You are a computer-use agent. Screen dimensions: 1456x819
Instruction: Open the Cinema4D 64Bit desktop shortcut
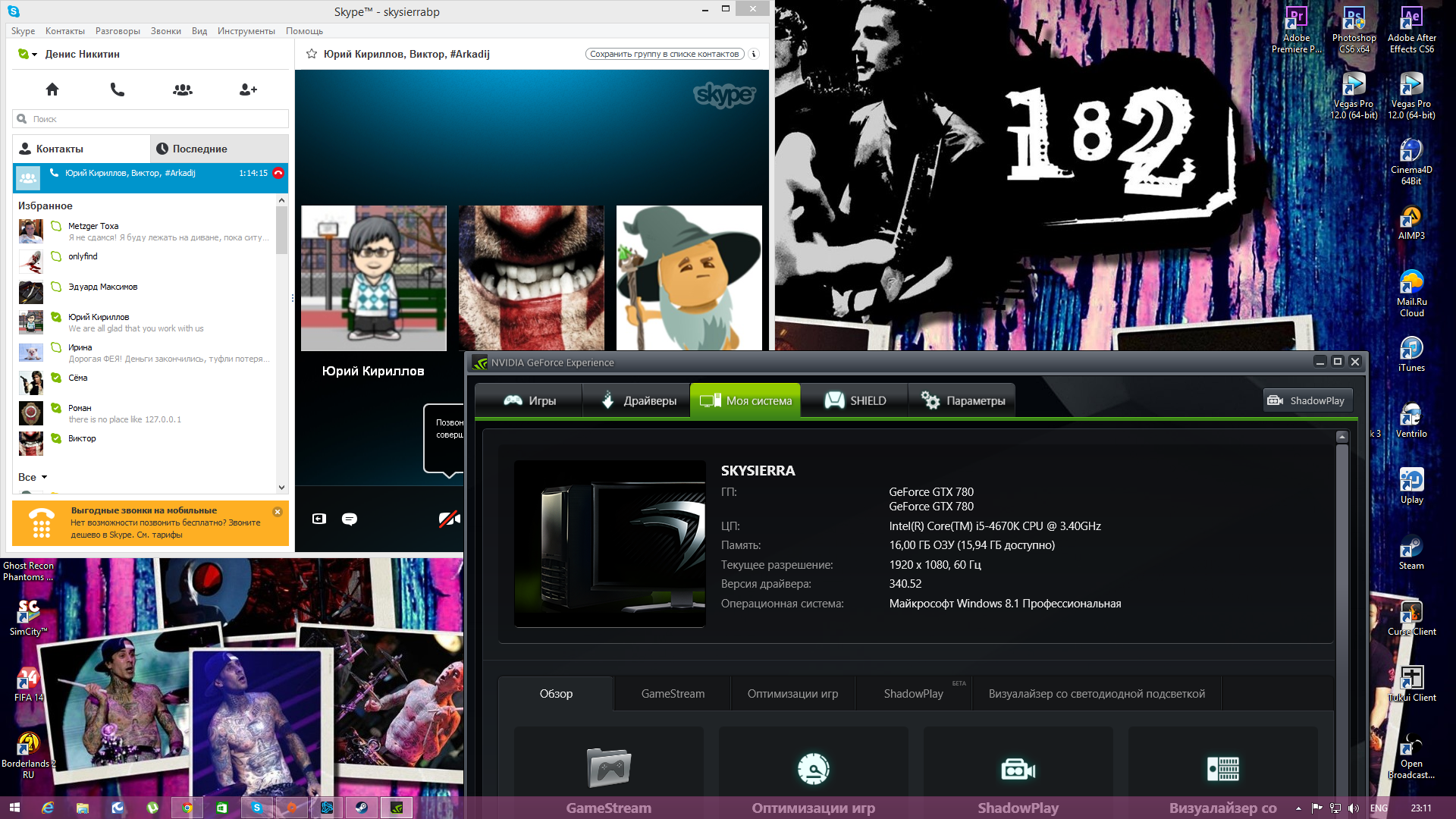[1411, 162]
